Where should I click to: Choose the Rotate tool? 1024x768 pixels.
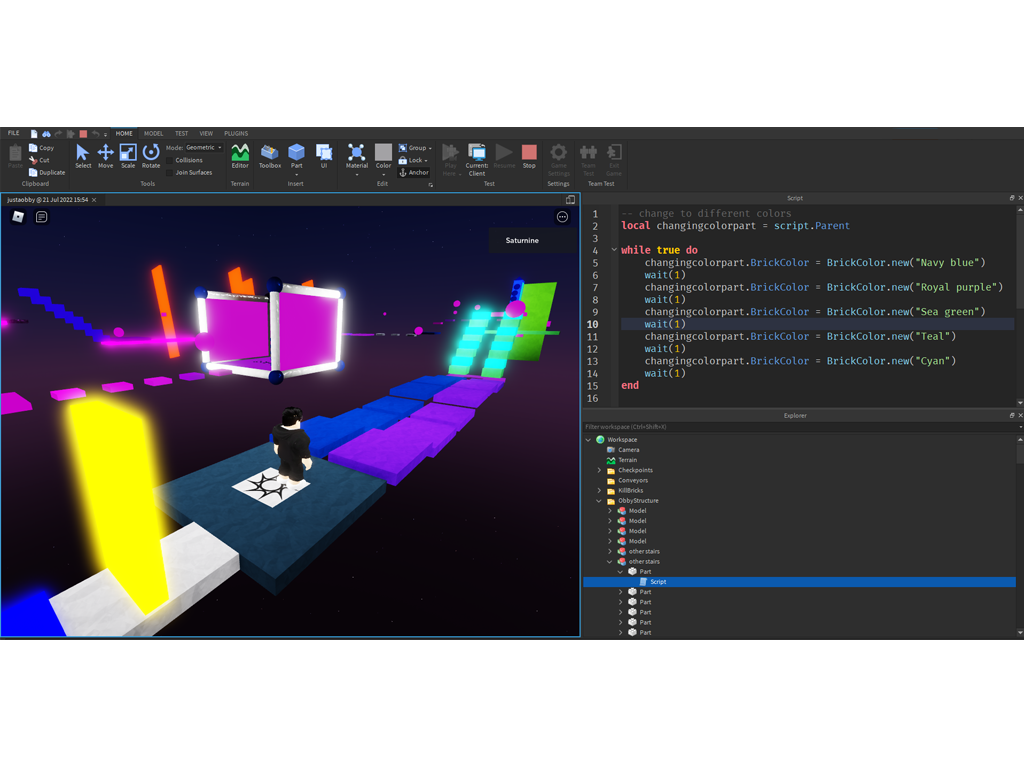pyautogui.click(x=151, y=154)
